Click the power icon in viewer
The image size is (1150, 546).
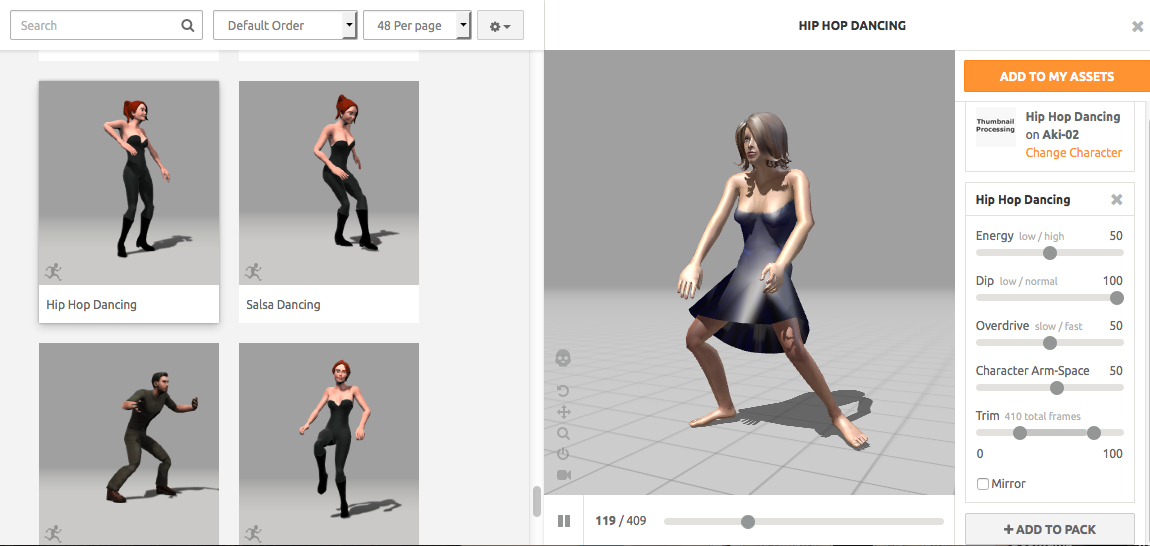563,454
